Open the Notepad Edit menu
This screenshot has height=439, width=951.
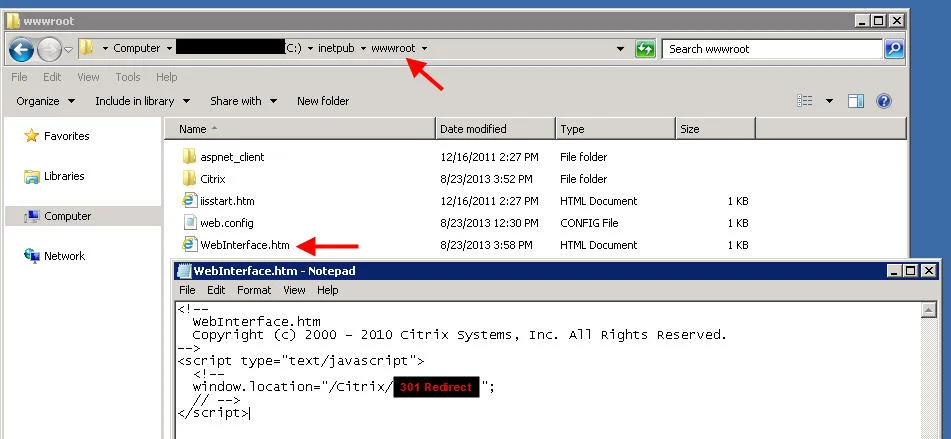click(x=216, y=290)
